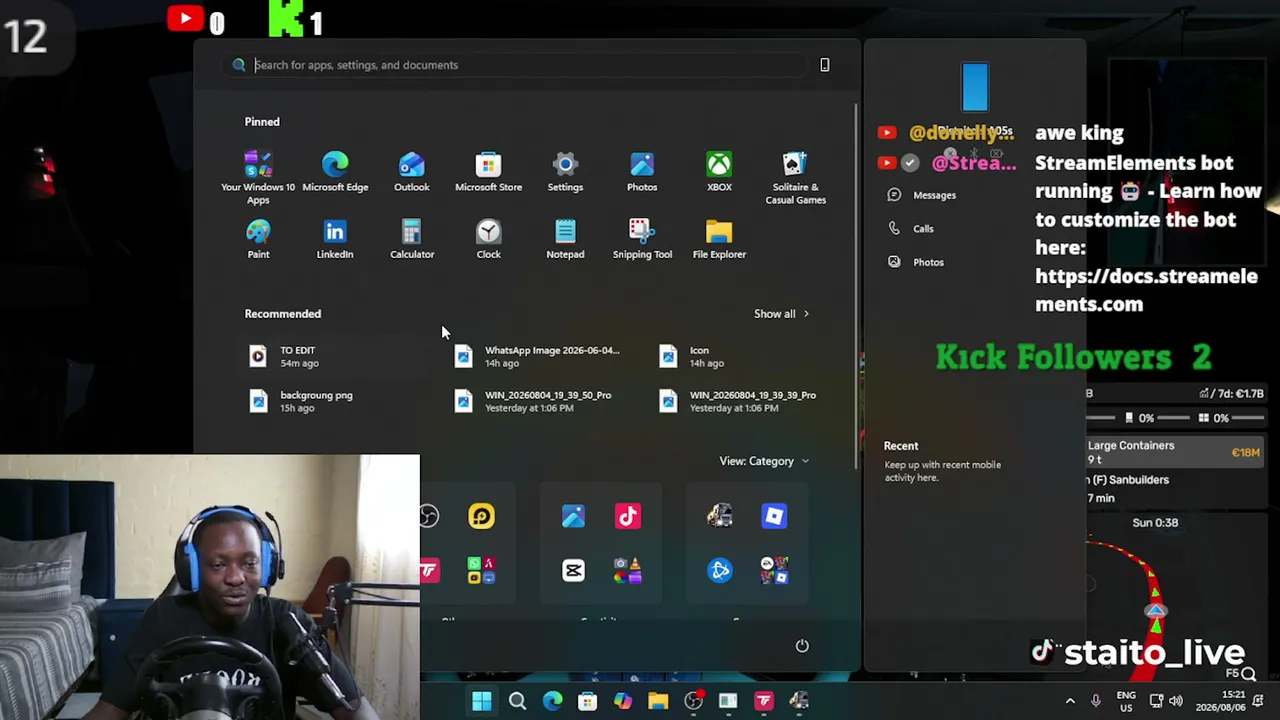Switch to OBS Studio on the taskbar
Viewport: 1280px width, 720px height.
693,701
